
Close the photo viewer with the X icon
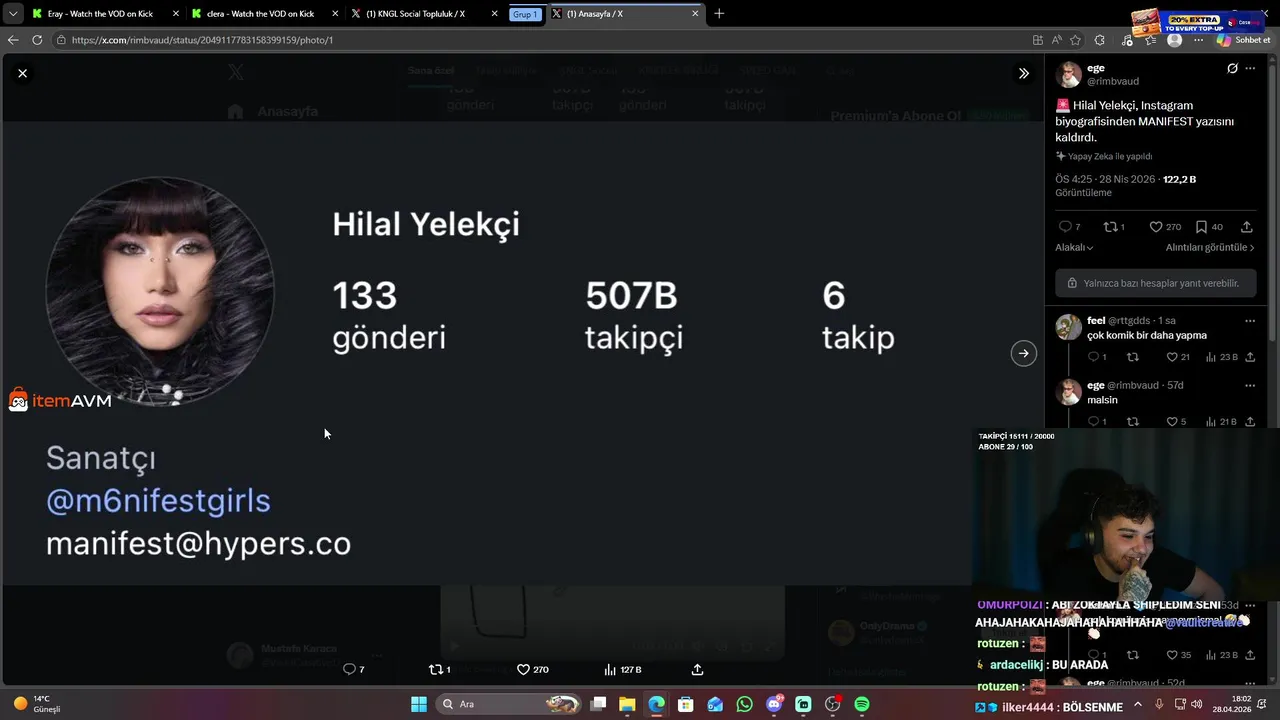coord(22,73)
